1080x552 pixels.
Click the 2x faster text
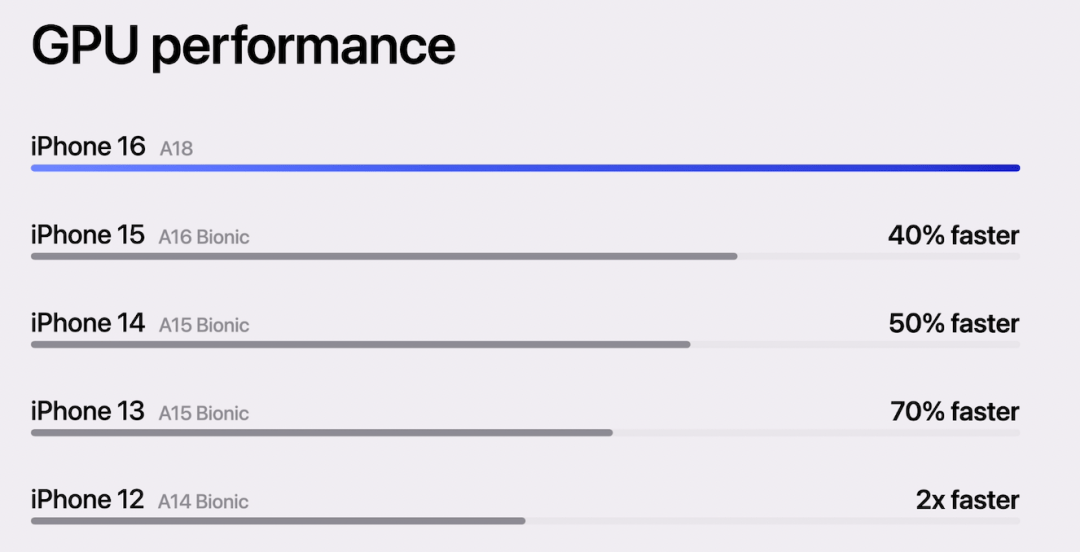[967, 500]
